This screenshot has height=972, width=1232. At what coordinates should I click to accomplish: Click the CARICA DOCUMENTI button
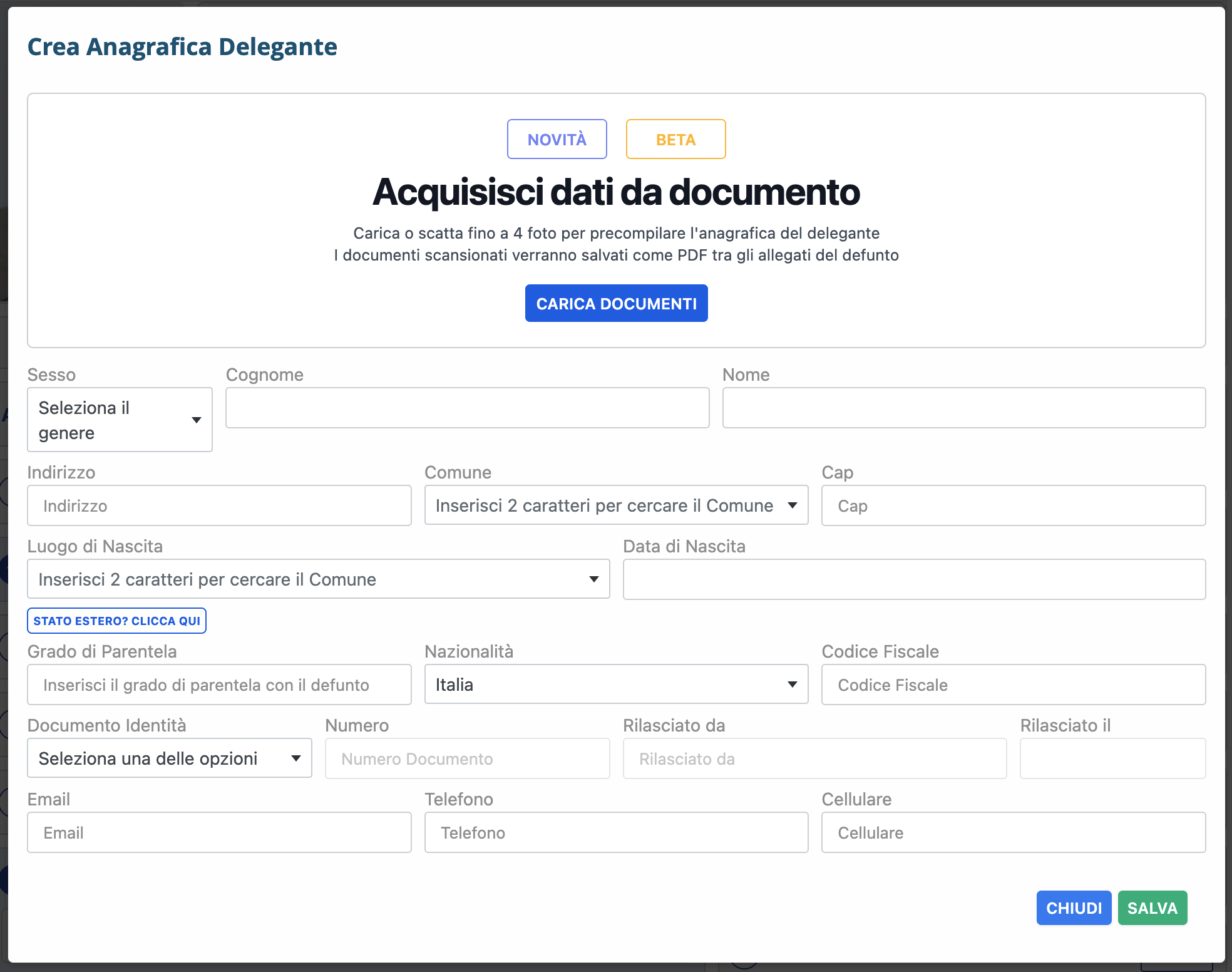pos(616,304)
